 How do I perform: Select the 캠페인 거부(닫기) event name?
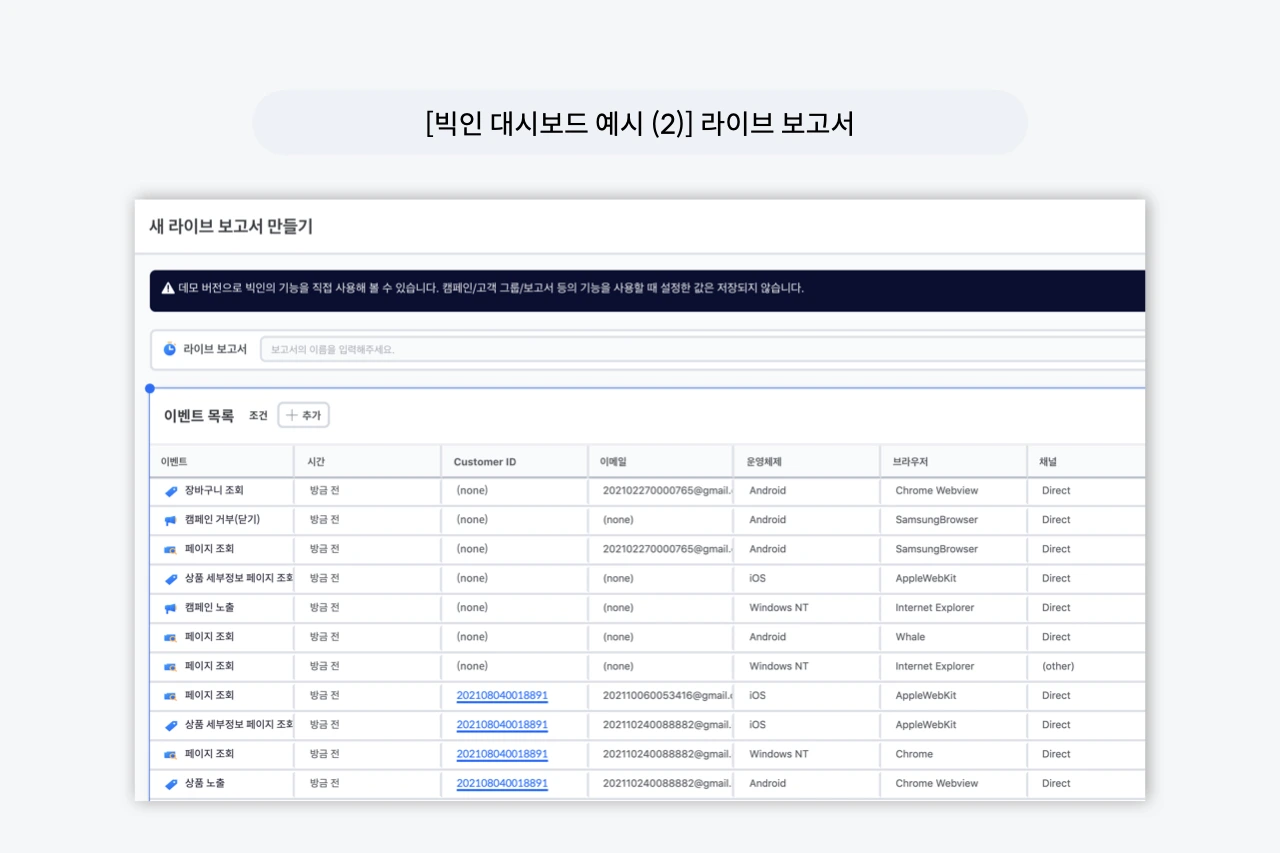222,520
